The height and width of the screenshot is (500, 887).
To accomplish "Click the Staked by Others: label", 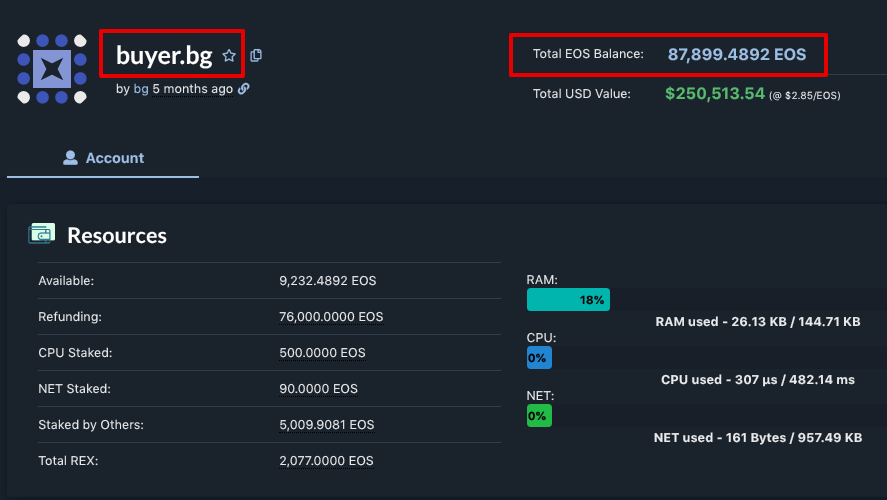I will pos(91,425).
